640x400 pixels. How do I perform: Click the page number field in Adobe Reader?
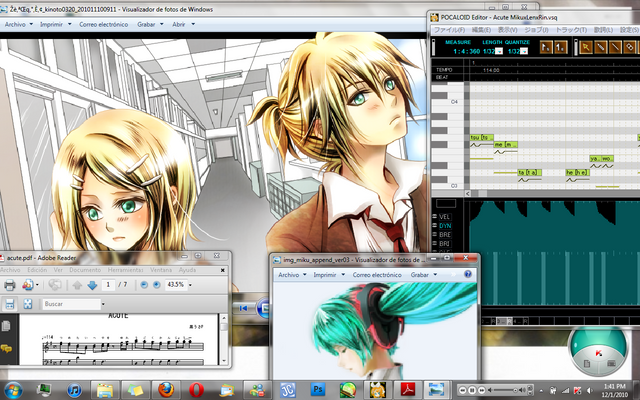(108, 284)
